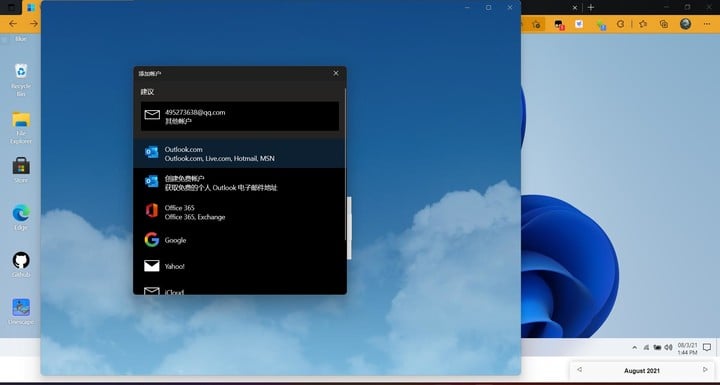Click the battery tray icon
This screenshot has width=720, height=385.
coord(658,348)
